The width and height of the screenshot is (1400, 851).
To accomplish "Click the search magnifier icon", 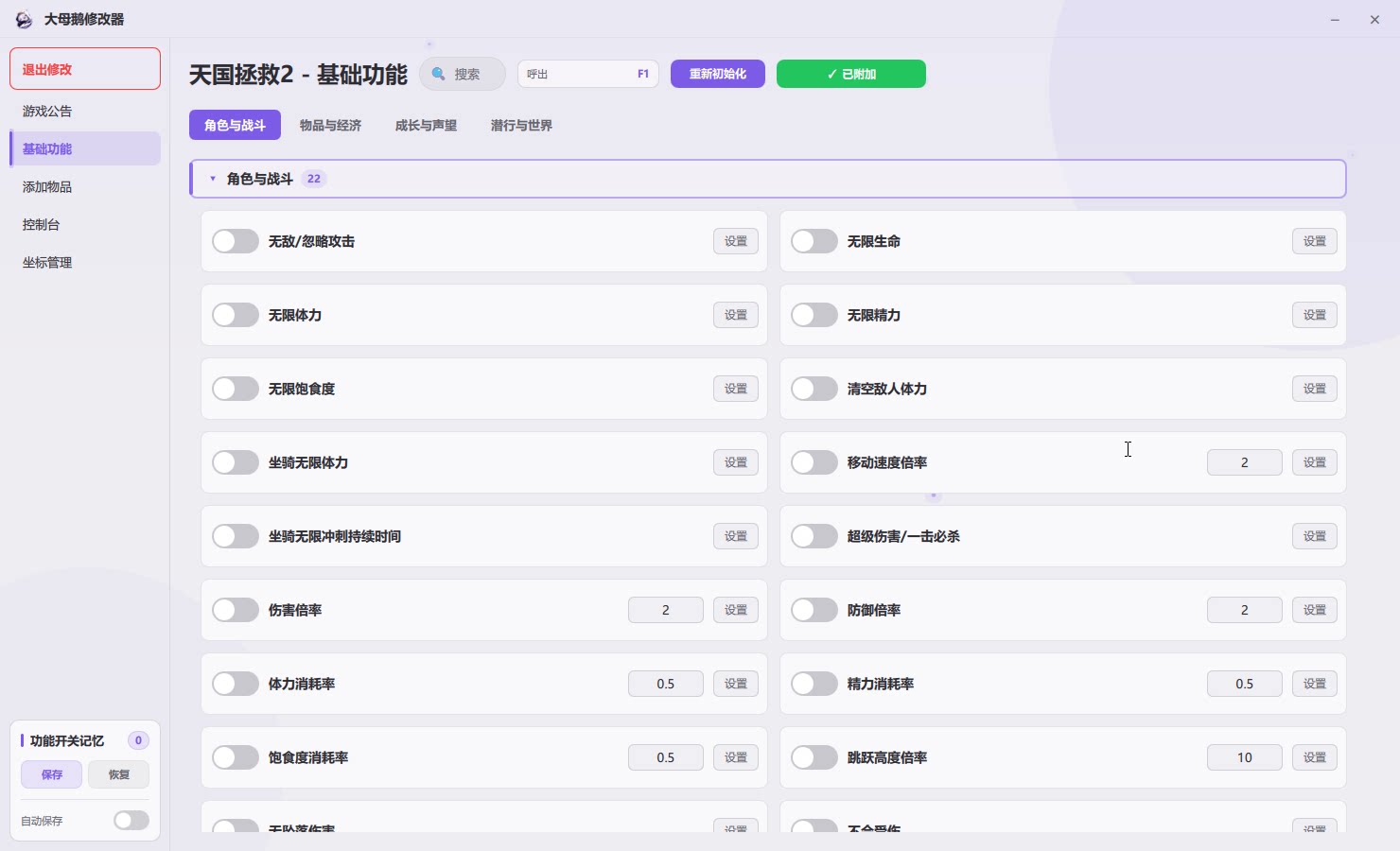I will pos(438,74).
